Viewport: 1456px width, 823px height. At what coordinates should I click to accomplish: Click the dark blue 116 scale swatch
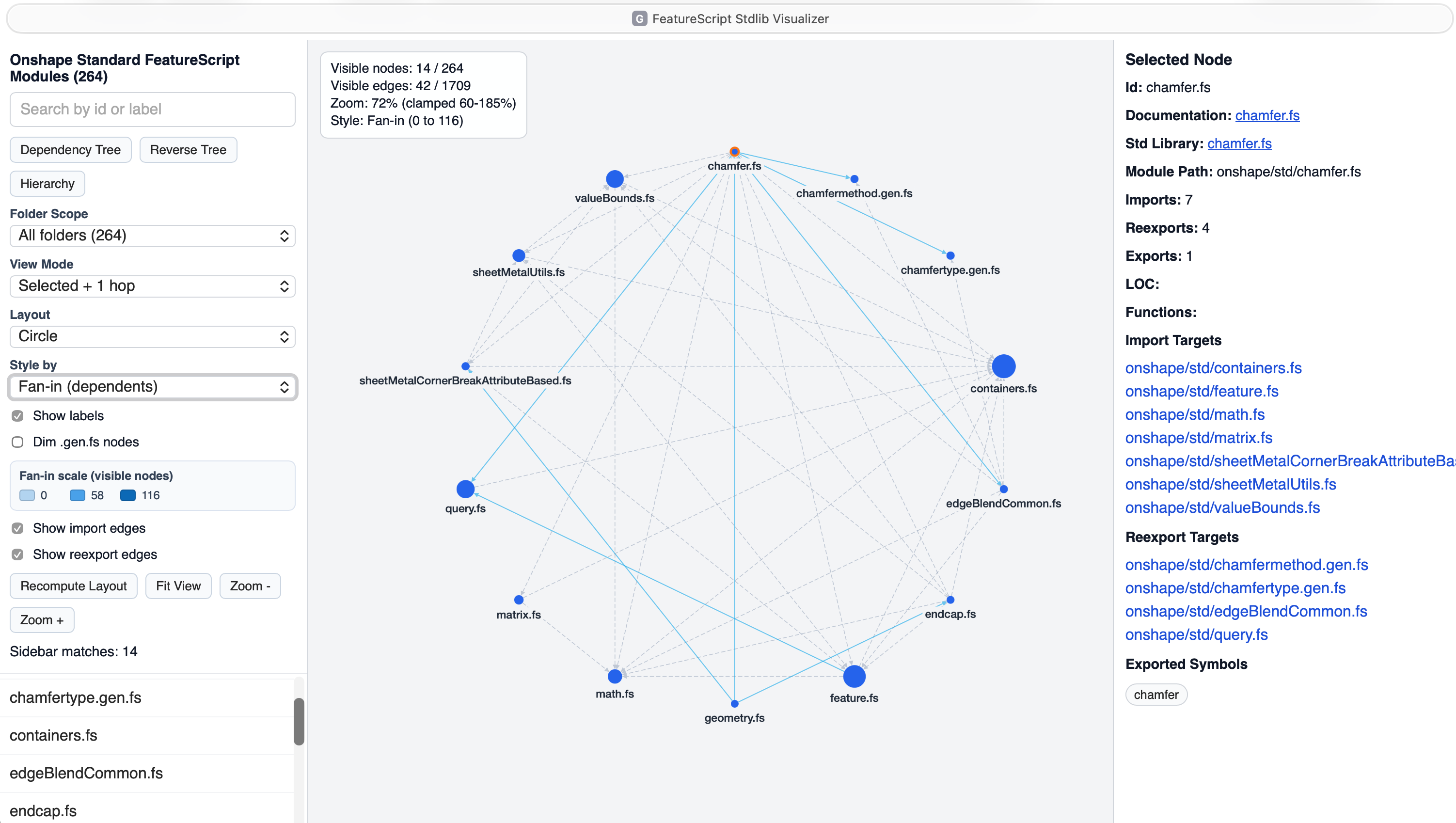point(128,496)
